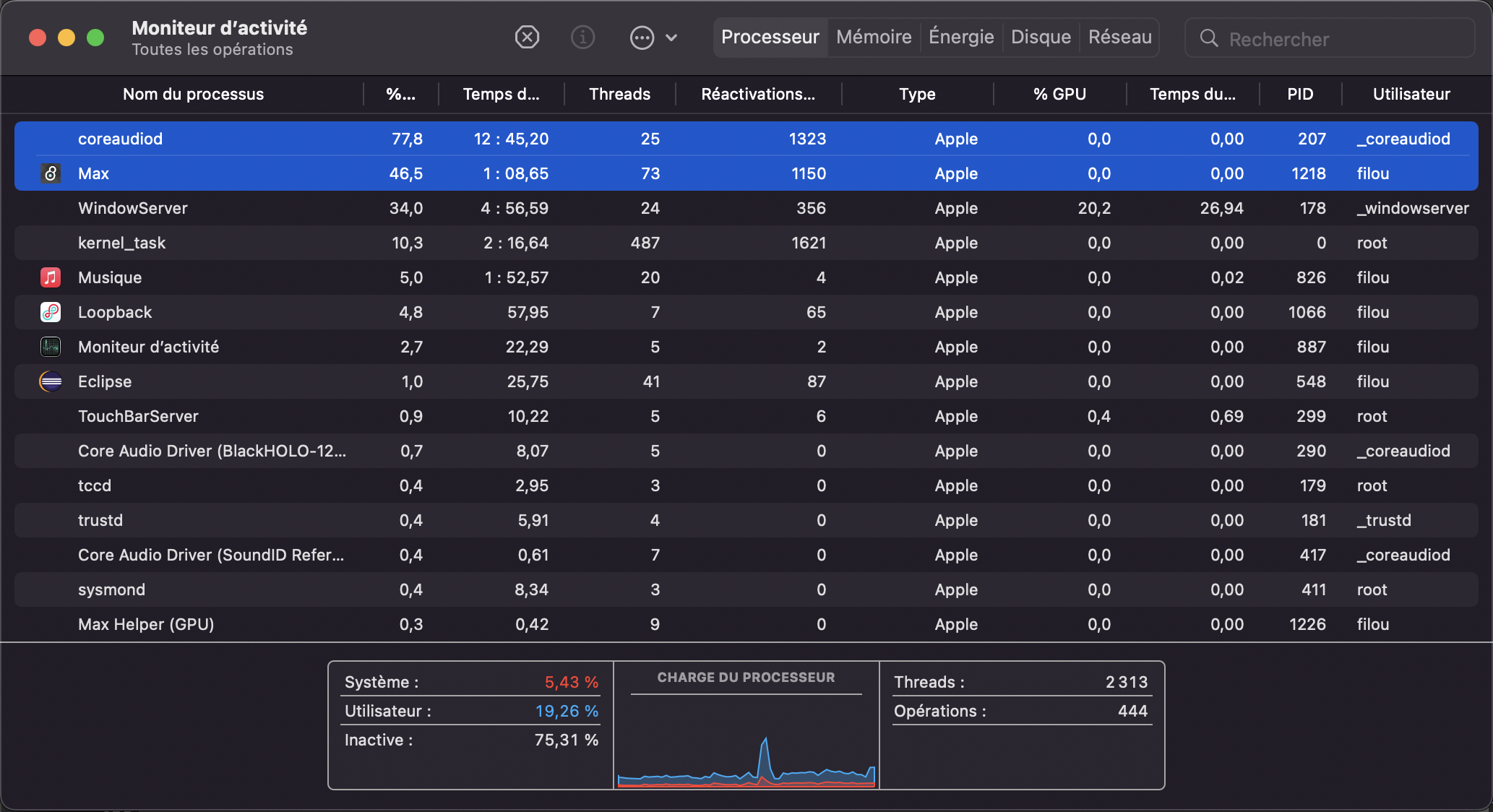
Task: Sort by Nom du processus column
Action: click(193, 94)
